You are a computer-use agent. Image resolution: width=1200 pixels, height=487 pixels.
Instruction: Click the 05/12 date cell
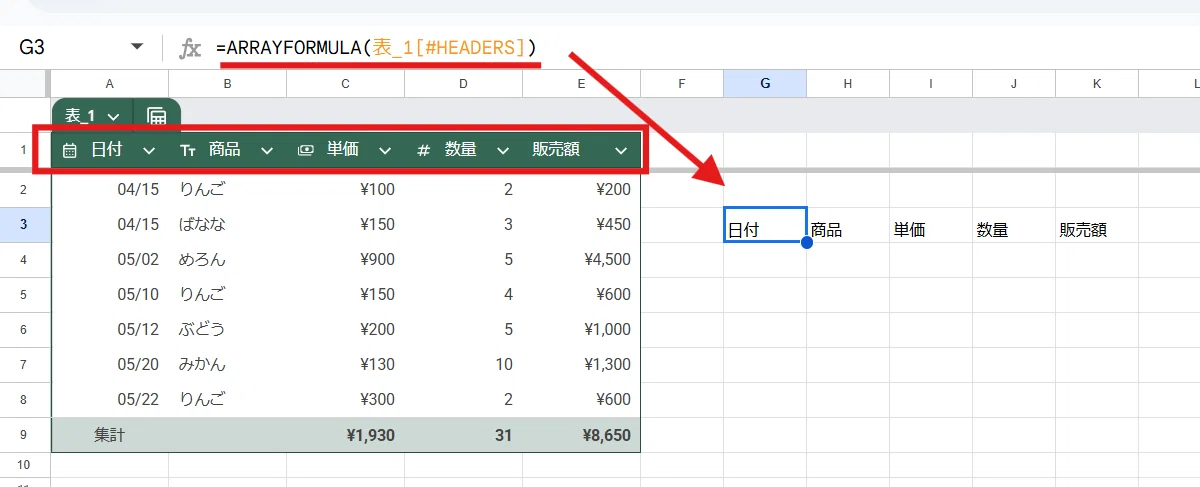(110, 329)
